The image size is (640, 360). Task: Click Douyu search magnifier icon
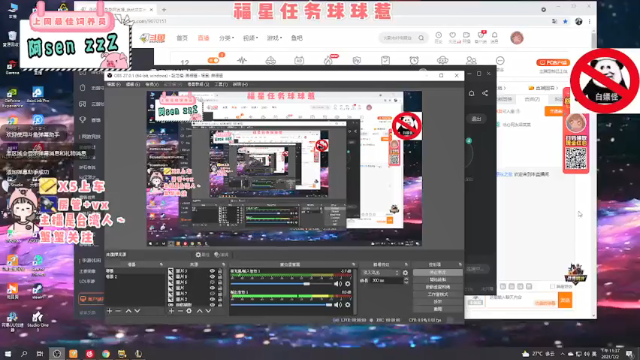pyautogui.click(x=421, y=38)
